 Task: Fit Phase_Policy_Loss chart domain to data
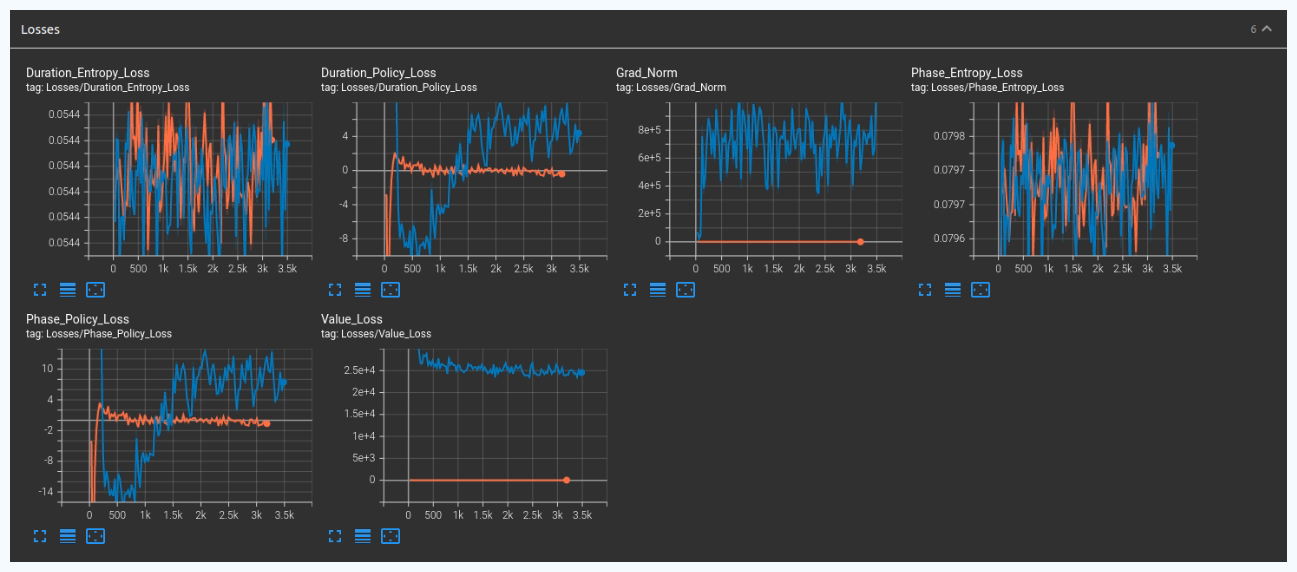coord(96,537)
